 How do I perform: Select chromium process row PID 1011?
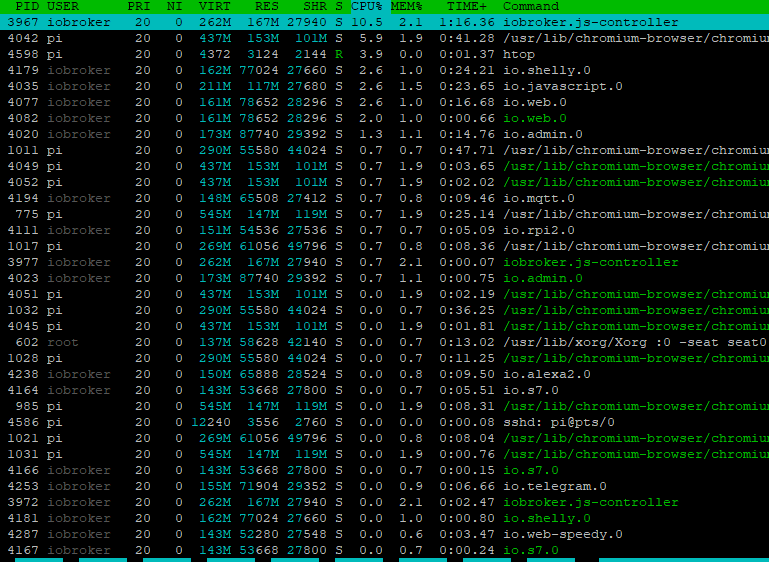[x=384, y=150]
